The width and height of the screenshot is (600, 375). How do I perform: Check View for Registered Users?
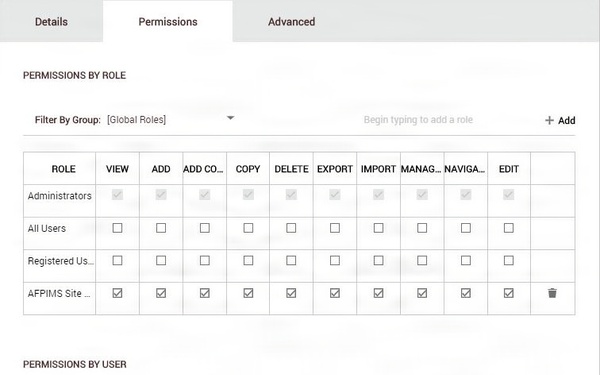tap(117, 261)
